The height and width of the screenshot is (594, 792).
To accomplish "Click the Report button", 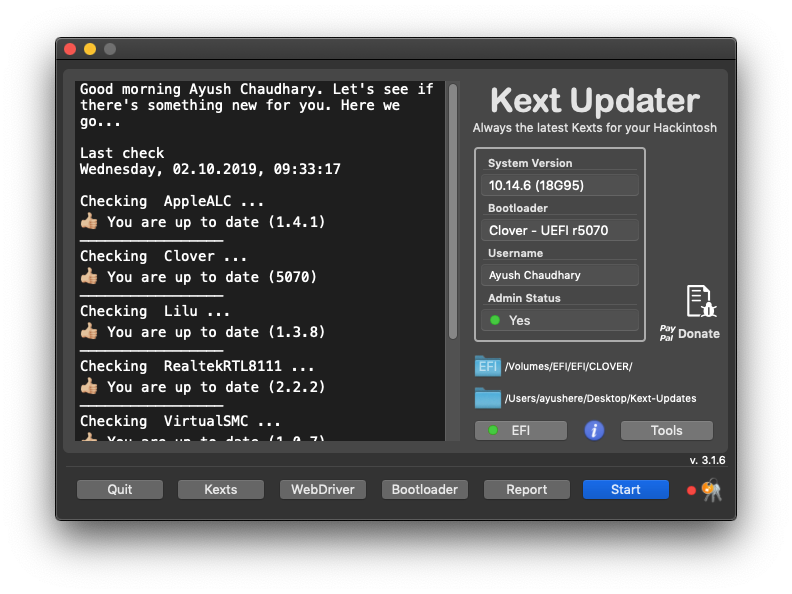I will [527, 489].
